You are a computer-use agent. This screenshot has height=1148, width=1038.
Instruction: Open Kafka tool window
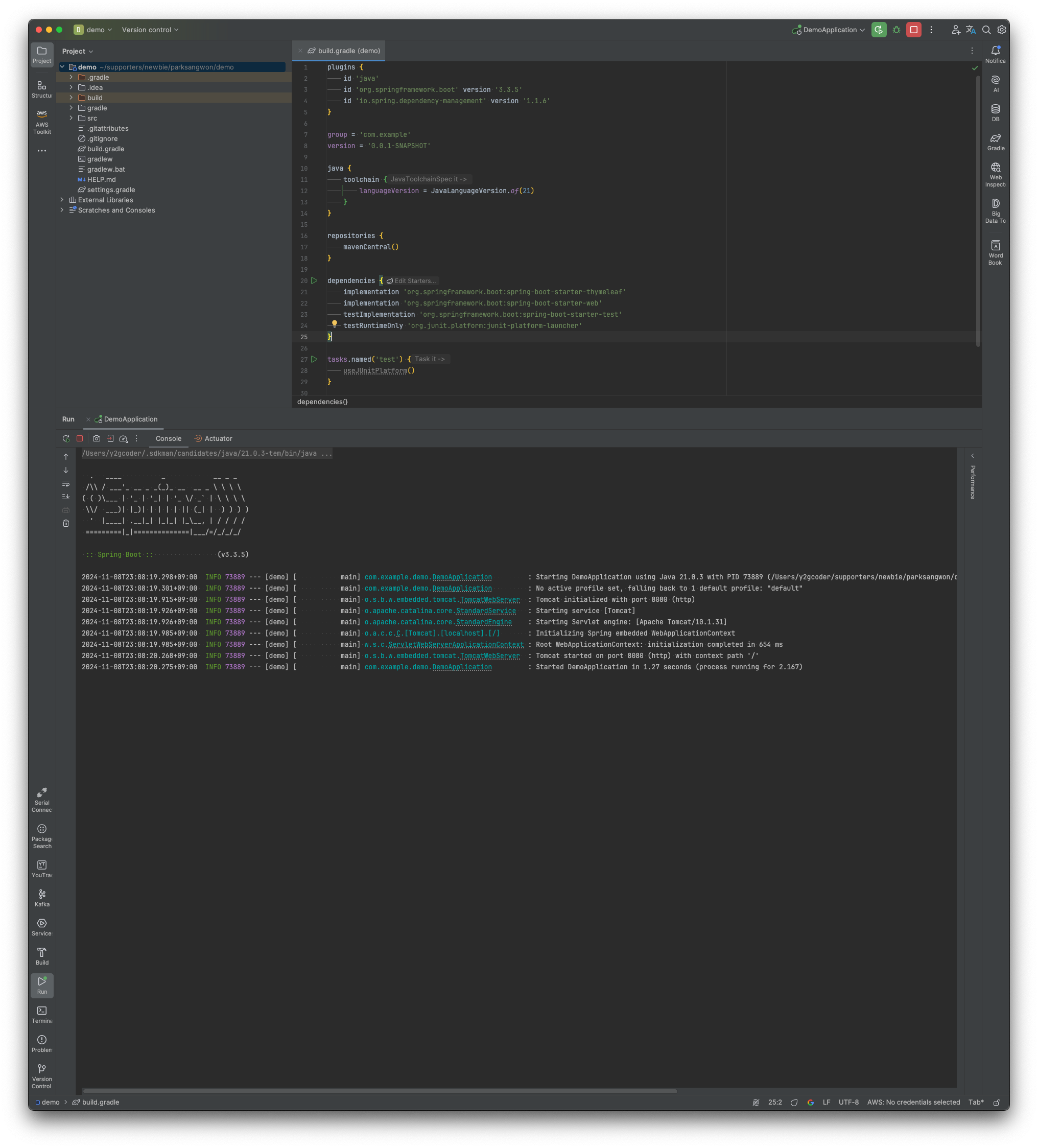coord(41,898)
